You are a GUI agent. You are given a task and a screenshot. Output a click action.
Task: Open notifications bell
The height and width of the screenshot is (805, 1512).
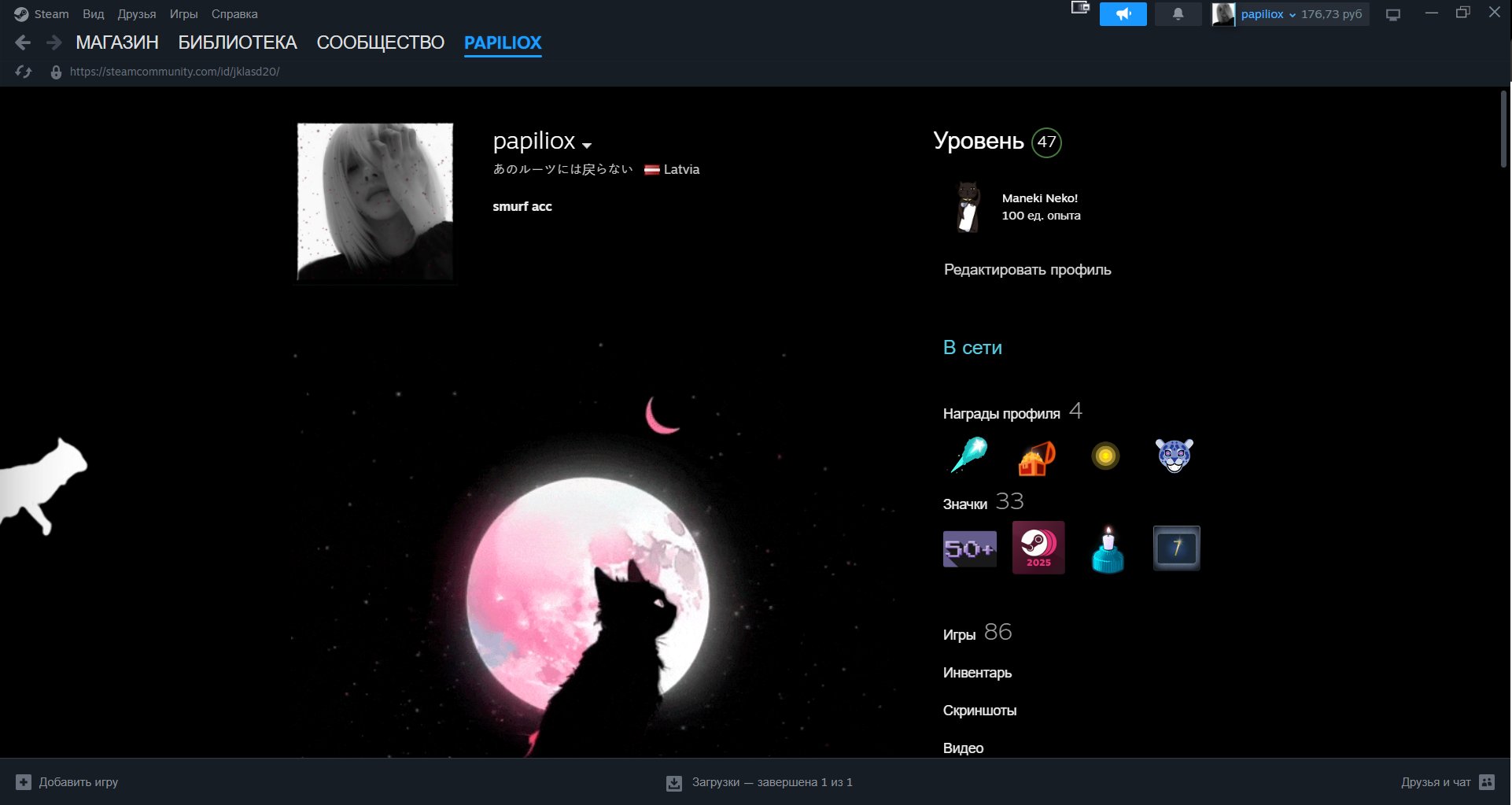(x=1178, y=14)
